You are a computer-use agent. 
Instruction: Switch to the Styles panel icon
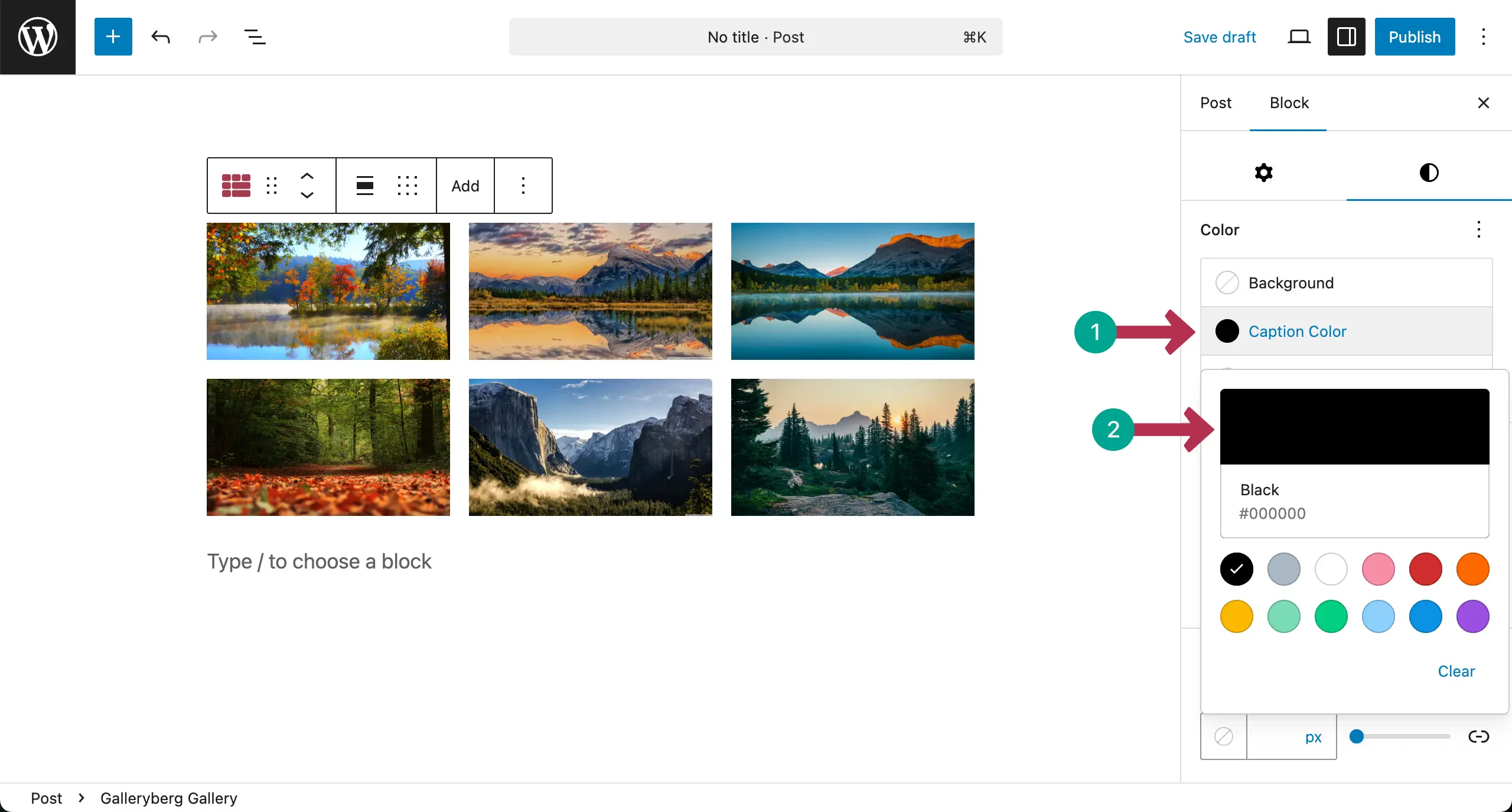pyautogui.click(x=1429, y=173)
